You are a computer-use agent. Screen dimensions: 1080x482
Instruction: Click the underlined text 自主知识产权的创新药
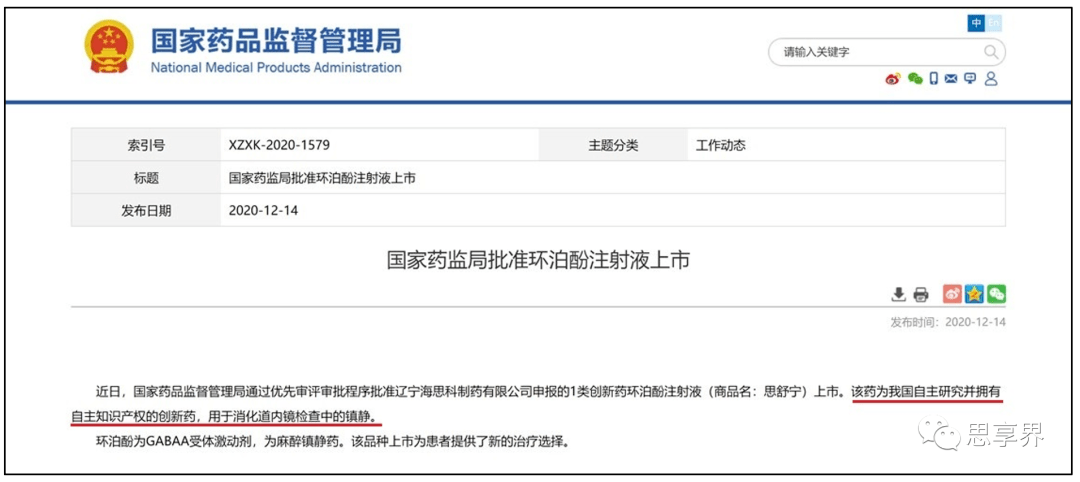coord(135,417)
